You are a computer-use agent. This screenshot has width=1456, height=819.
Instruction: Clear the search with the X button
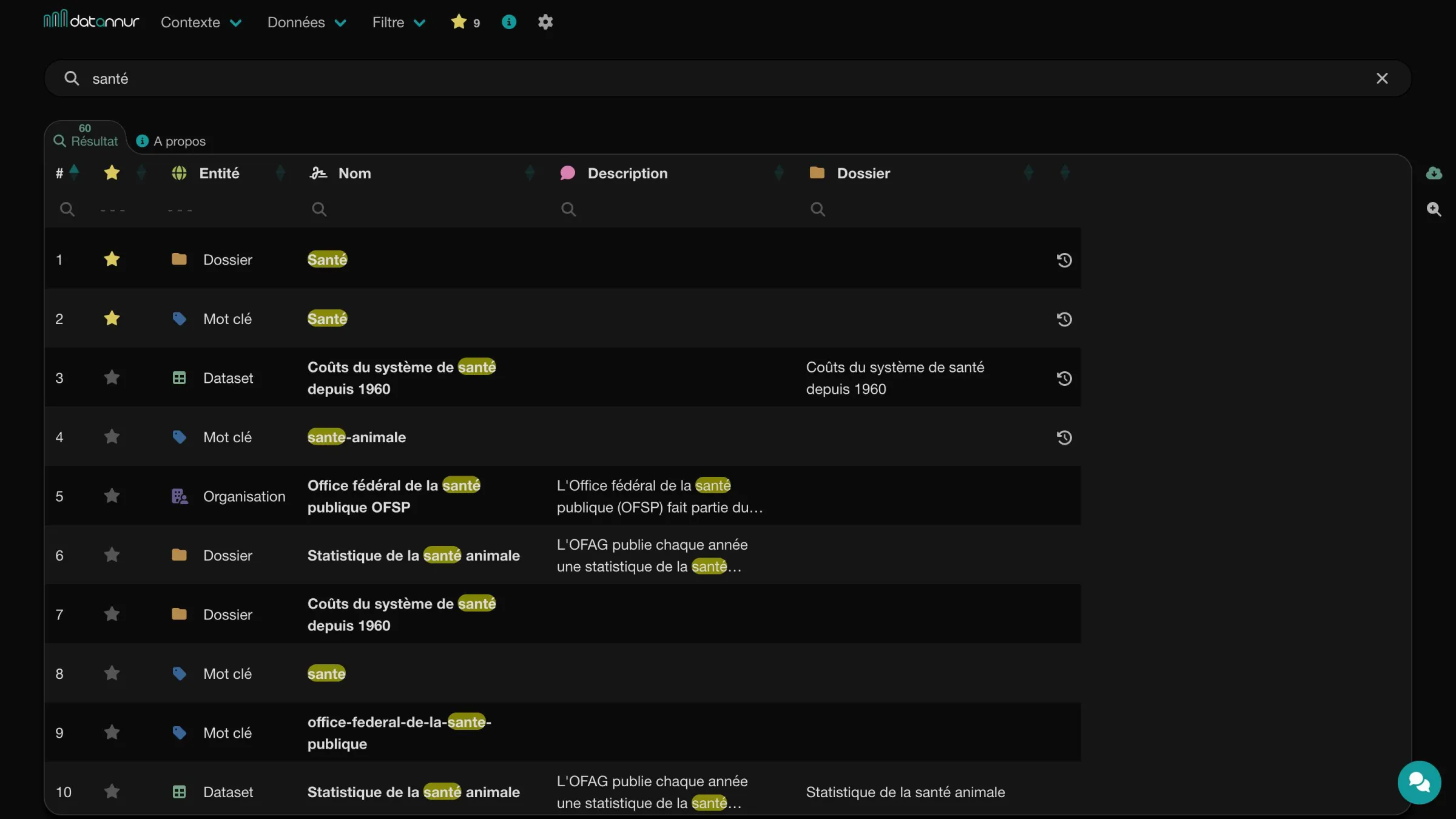click(1381, 78)
